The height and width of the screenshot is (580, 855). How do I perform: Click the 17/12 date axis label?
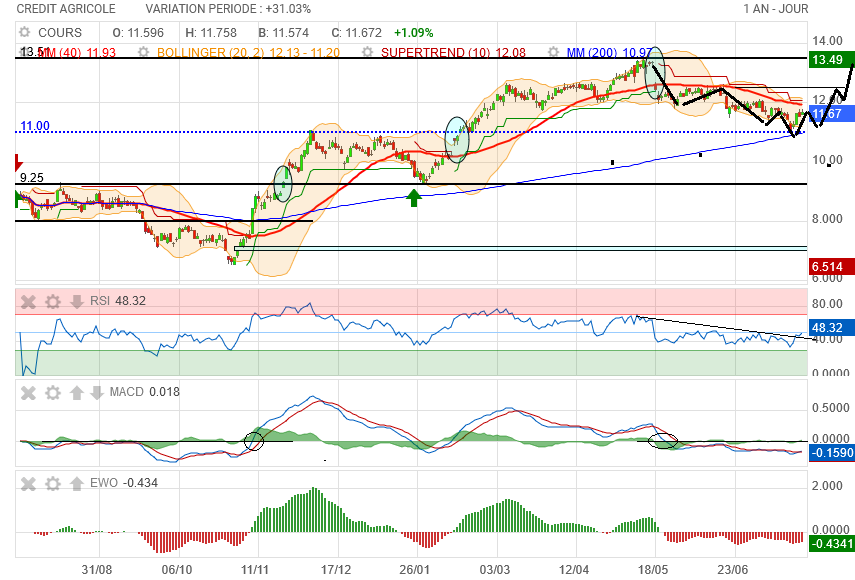click(x=336, y=570)
